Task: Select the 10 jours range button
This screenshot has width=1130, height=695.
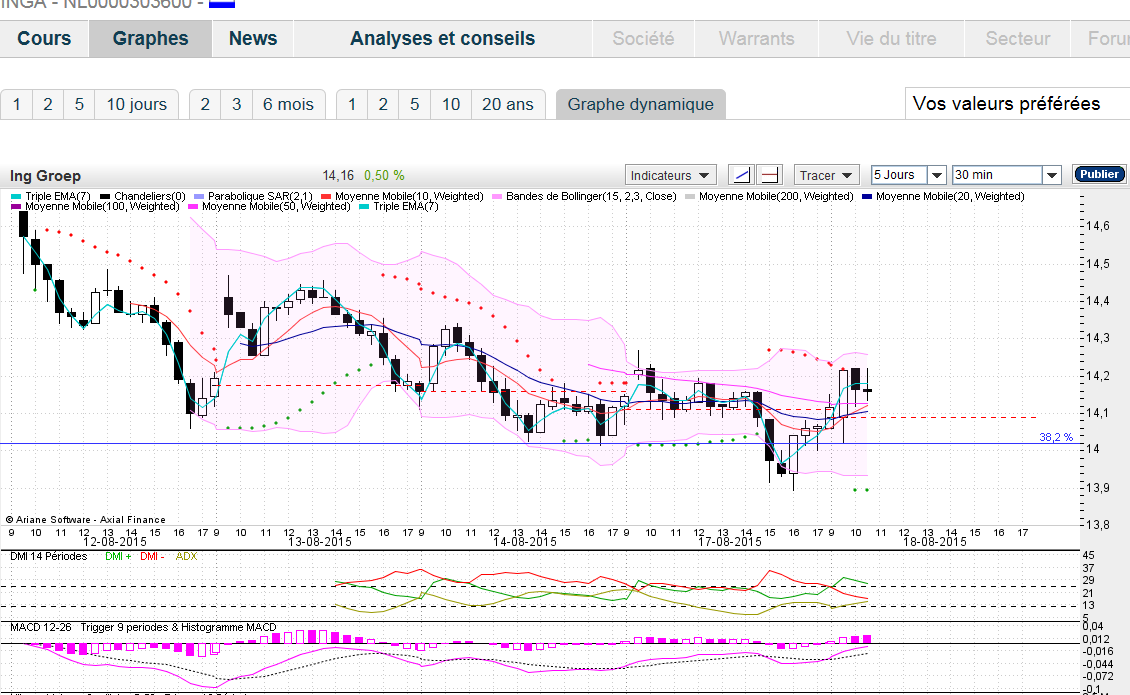Action: coord(137,104)
